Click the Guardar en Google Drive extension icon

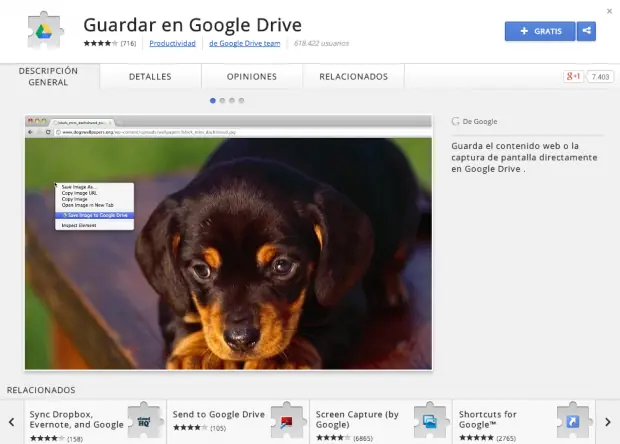point(45,31)
